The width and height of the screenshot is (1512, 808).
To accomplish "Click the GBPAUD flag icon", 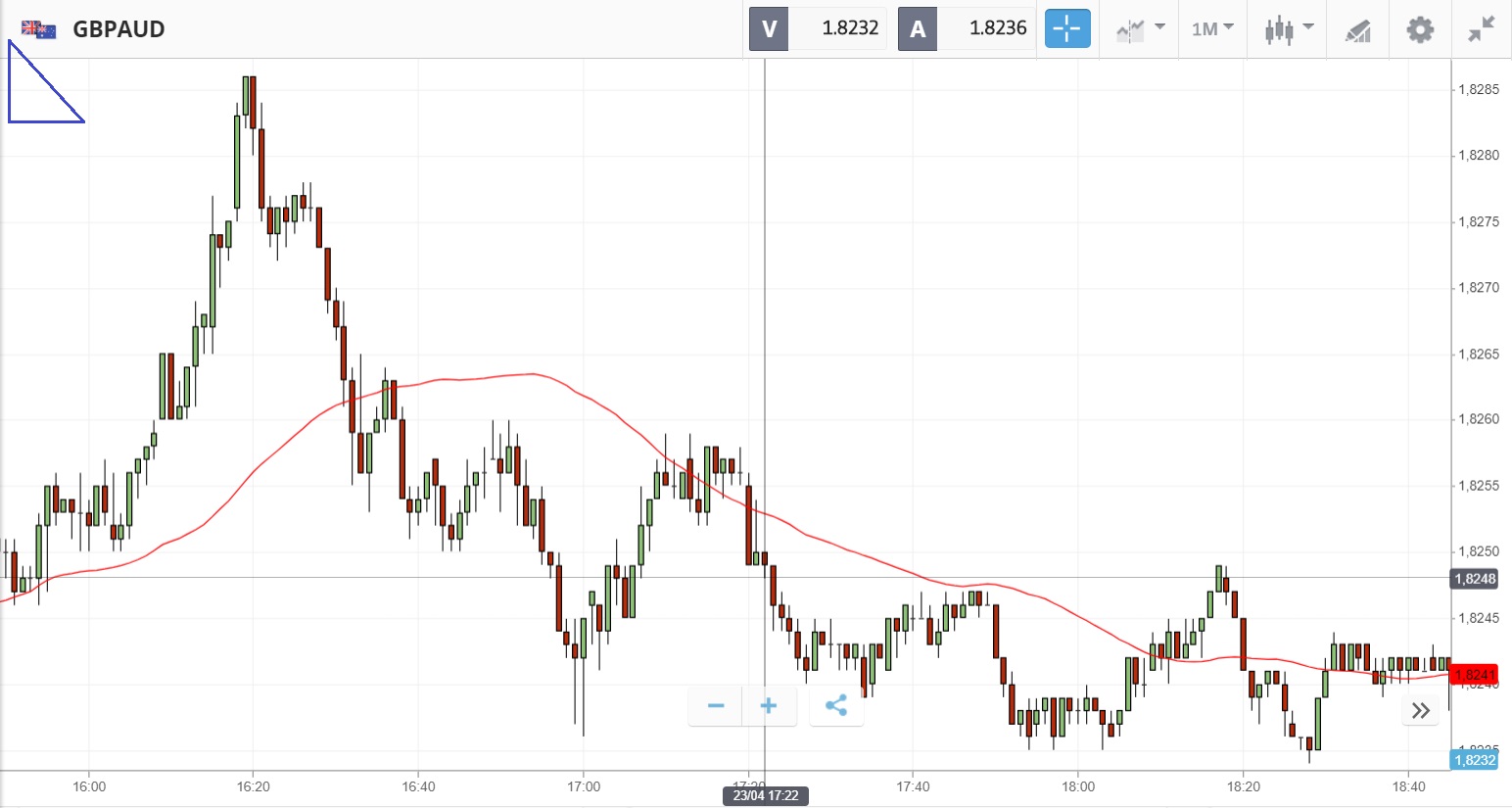I will pyautogui.click(x=39, y=29).
